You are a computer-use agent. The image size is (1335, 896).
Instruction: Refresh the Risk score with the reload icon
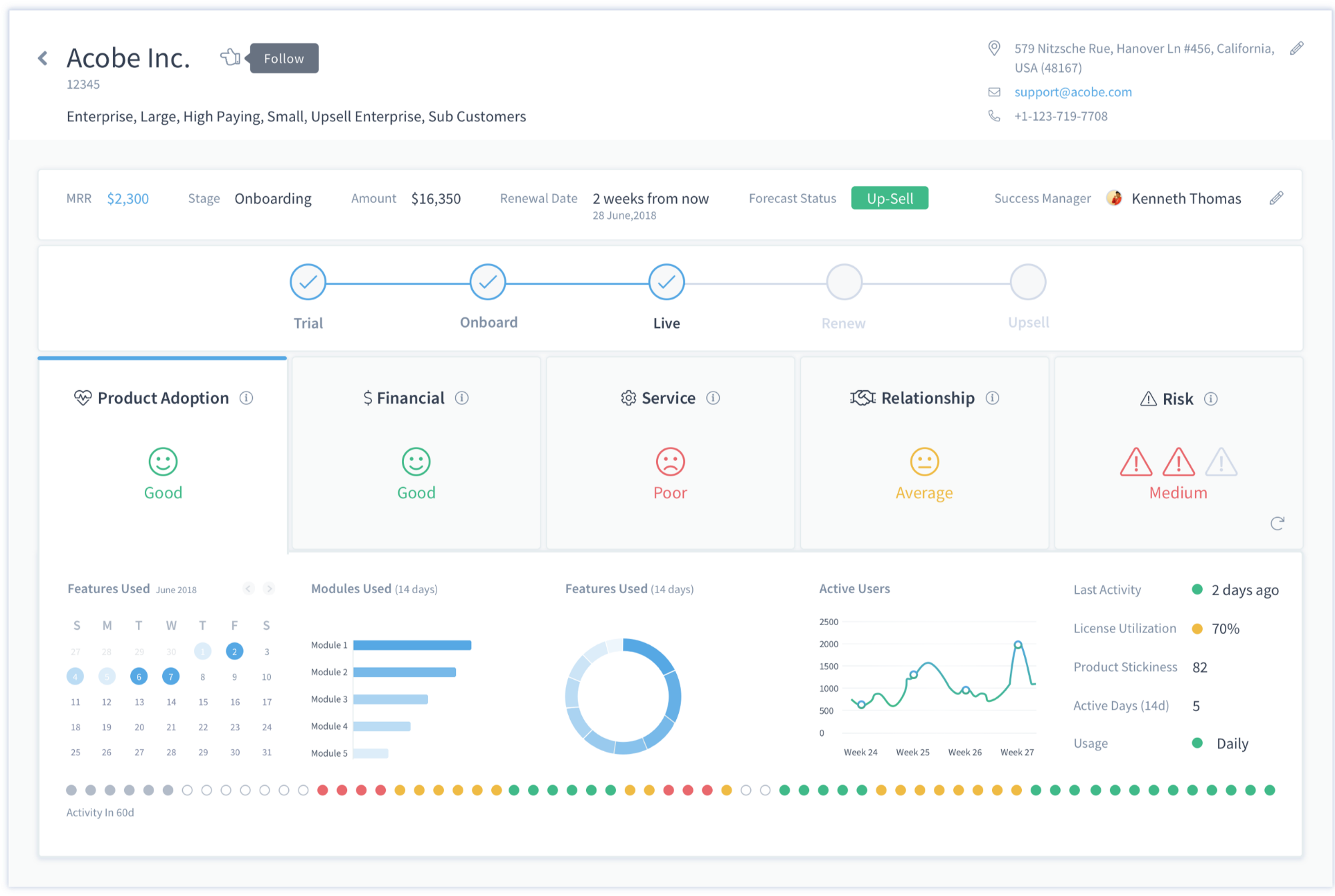tap(1278, 523)
